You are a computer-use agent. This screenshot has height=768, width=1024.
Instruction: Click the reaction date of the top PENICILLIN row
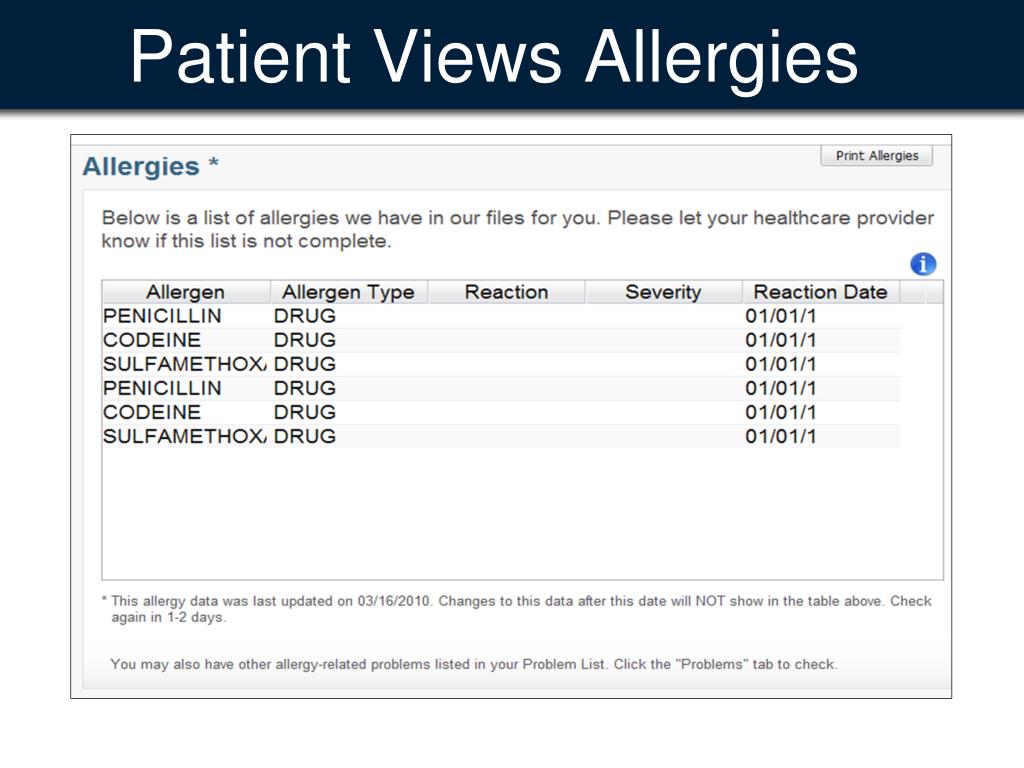click(x=780, y=316)
